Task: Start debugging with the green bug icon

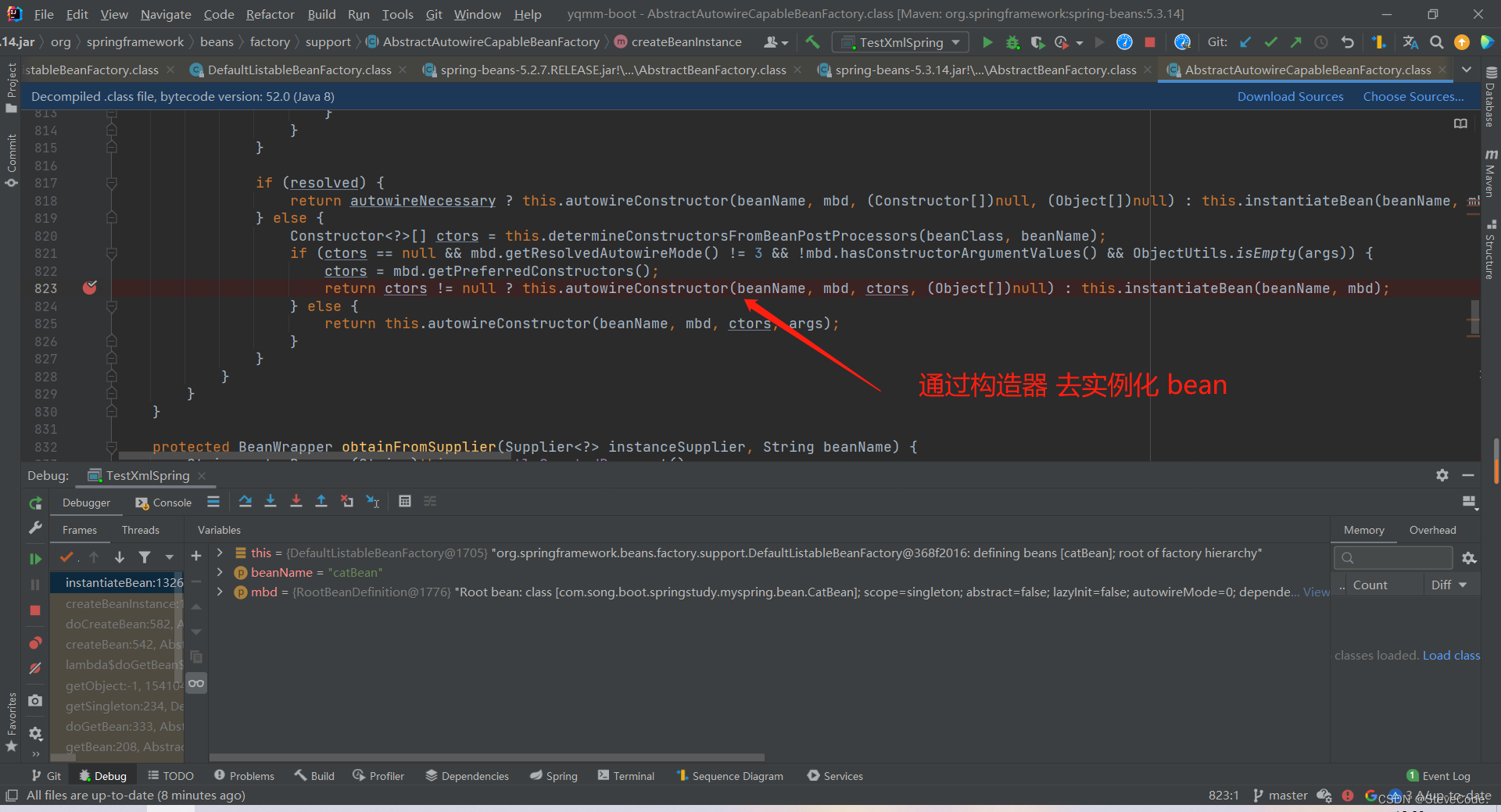Action: tap(1012, 42)
